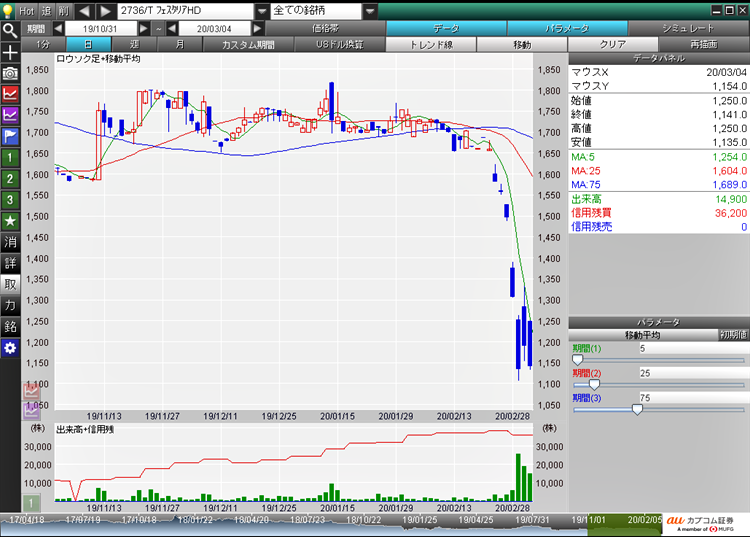Image resolution: width=750 pixels, height=537 pixels.
Task: Click the green number 2 preset button
Action: [10, 178]
